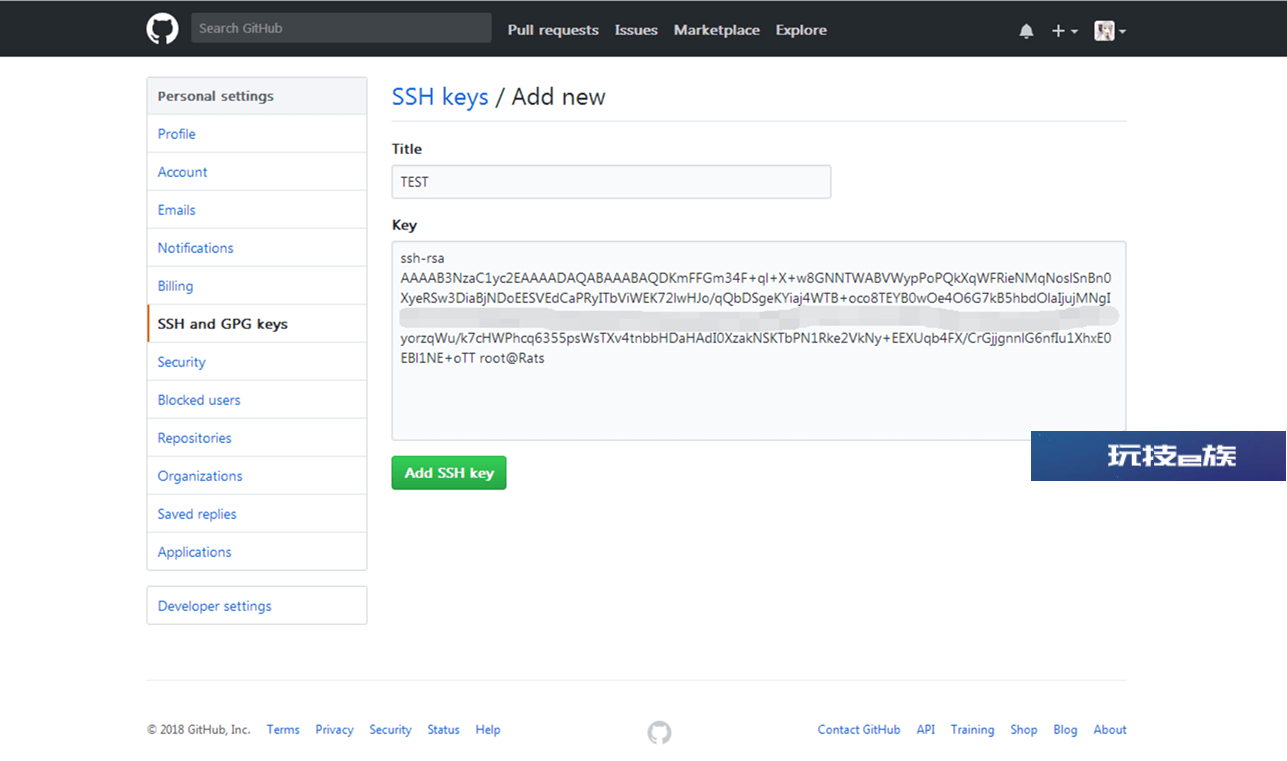Click the GitHub Octocat logo in header
Screen dimensions: 1287x761
pos(163,29)
